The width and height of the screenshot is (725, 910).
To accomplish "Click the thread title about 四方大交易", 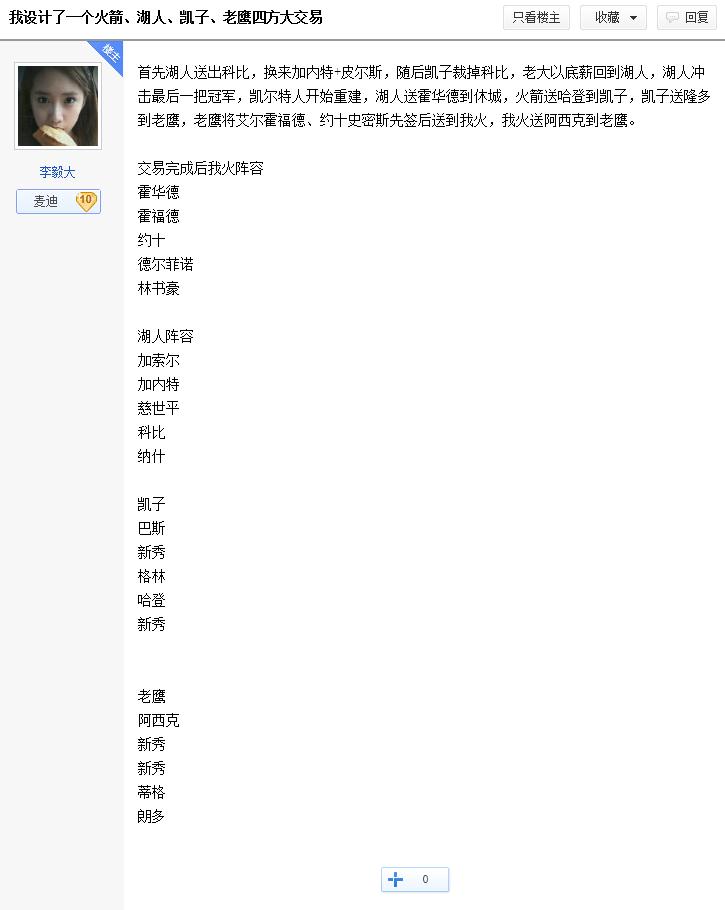I will click(165, 17).
